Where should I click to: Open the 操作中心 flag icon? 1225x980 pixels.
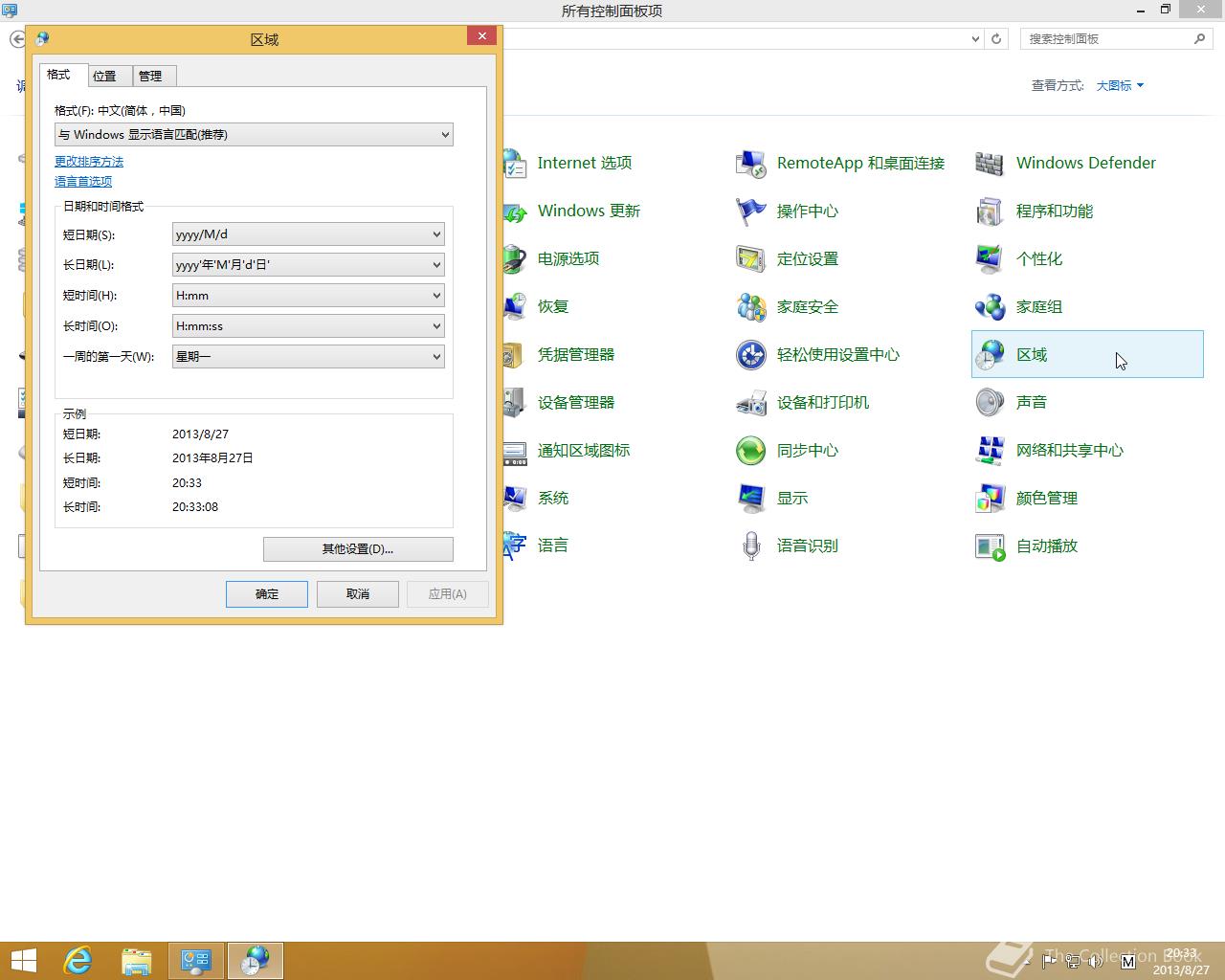coord(751,211)
